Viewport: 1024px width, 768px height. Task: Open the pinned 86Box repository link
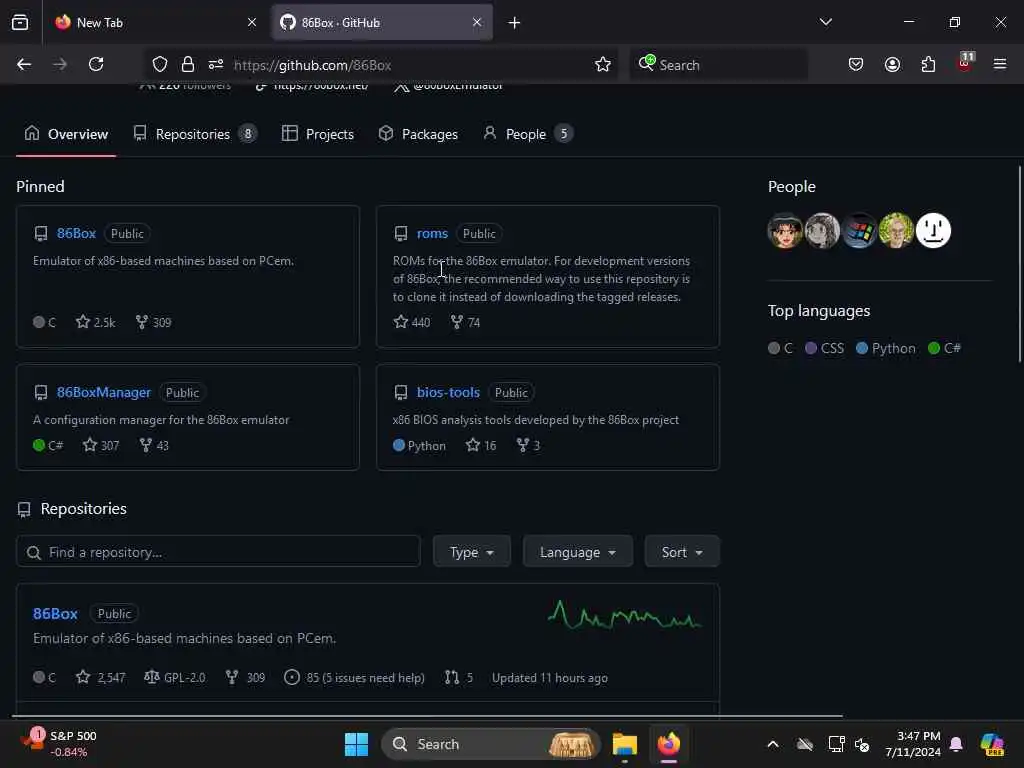coord(76,233)
